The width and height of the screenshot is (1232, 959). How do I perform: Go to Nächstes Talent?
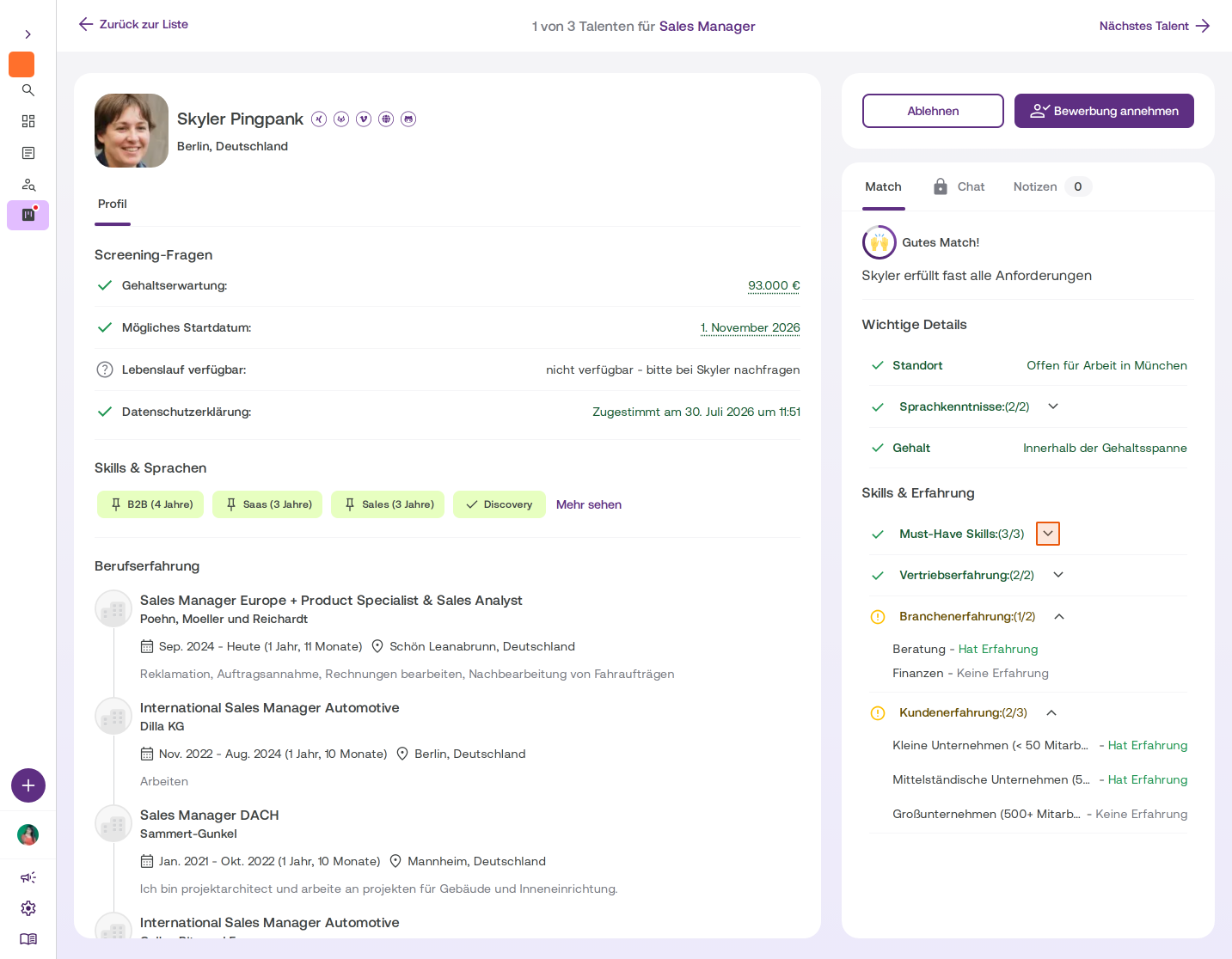click(1155, 26)
